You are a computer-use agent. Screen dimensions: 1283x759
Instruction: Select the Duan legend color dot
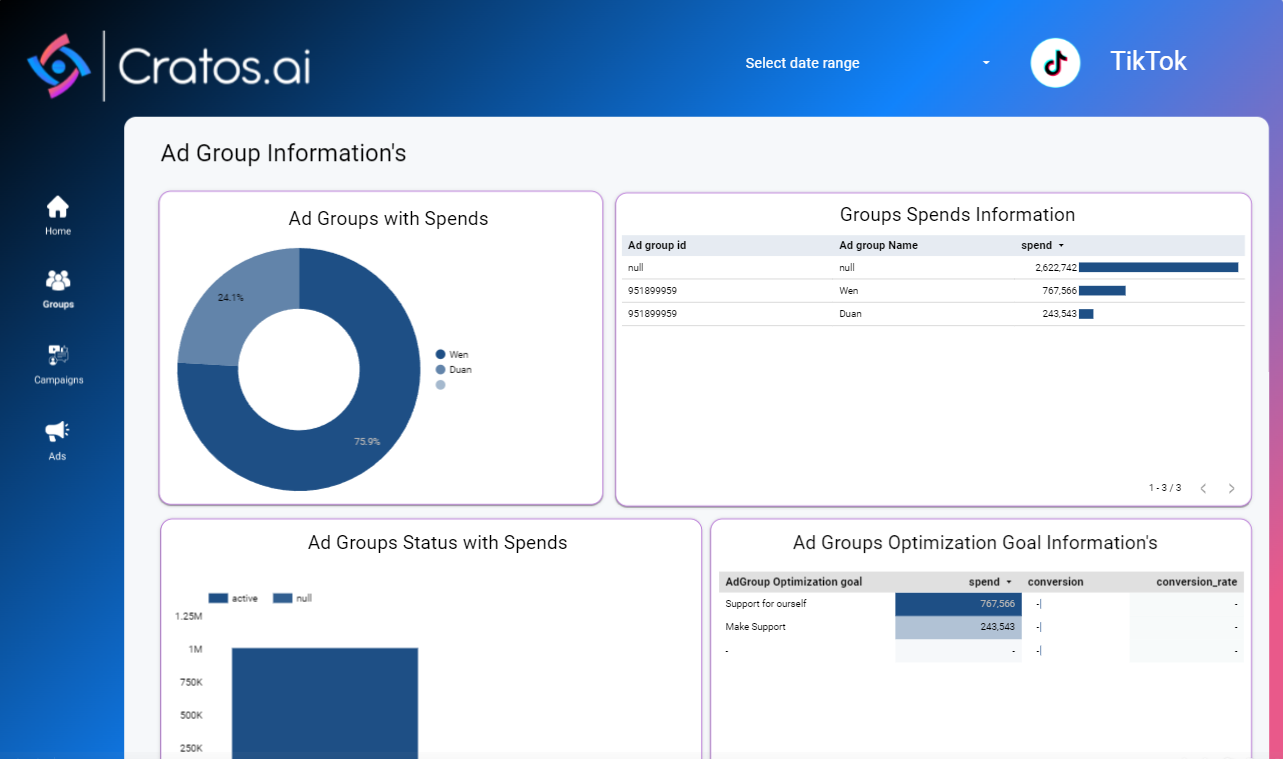[440, 369]
